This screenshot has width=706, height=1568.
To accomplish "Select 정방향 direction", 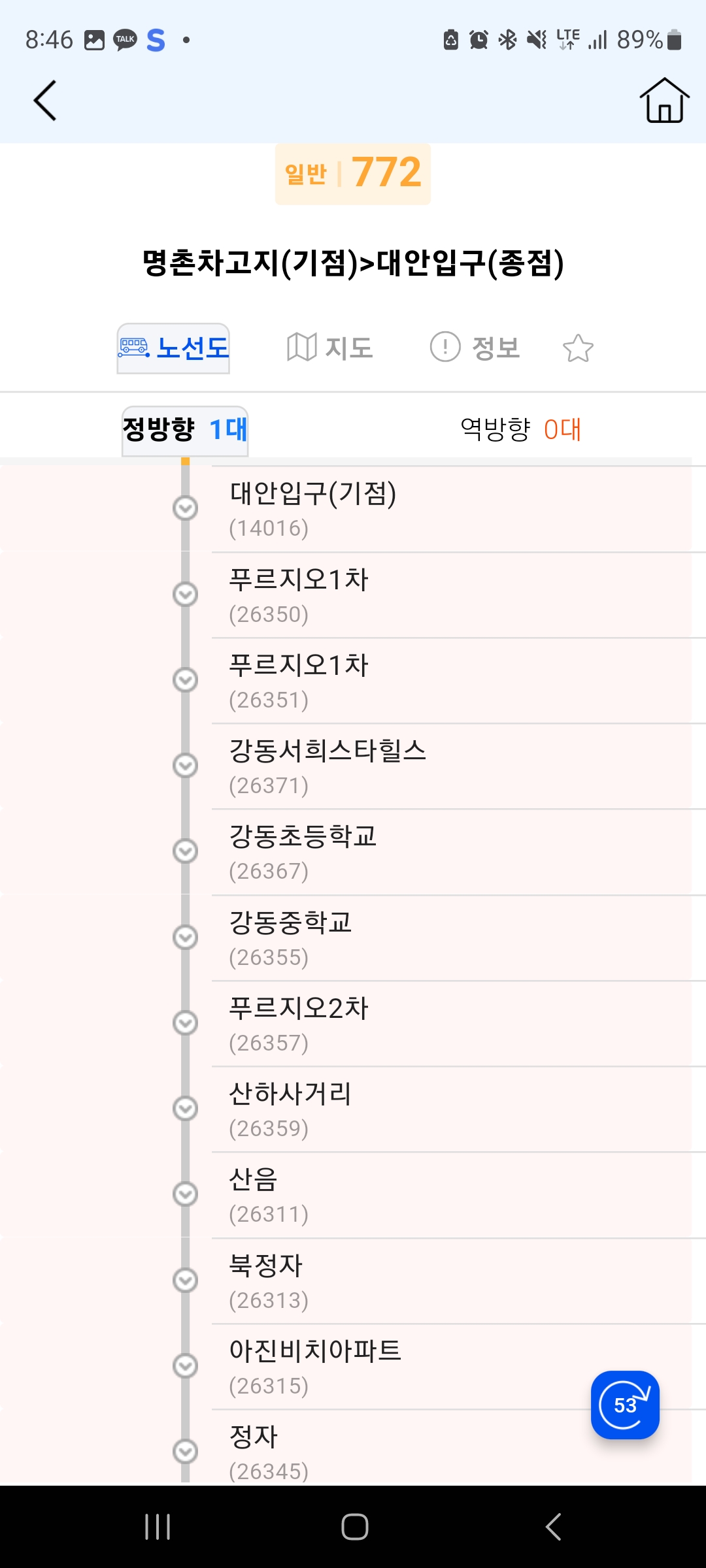I will 185,430.
